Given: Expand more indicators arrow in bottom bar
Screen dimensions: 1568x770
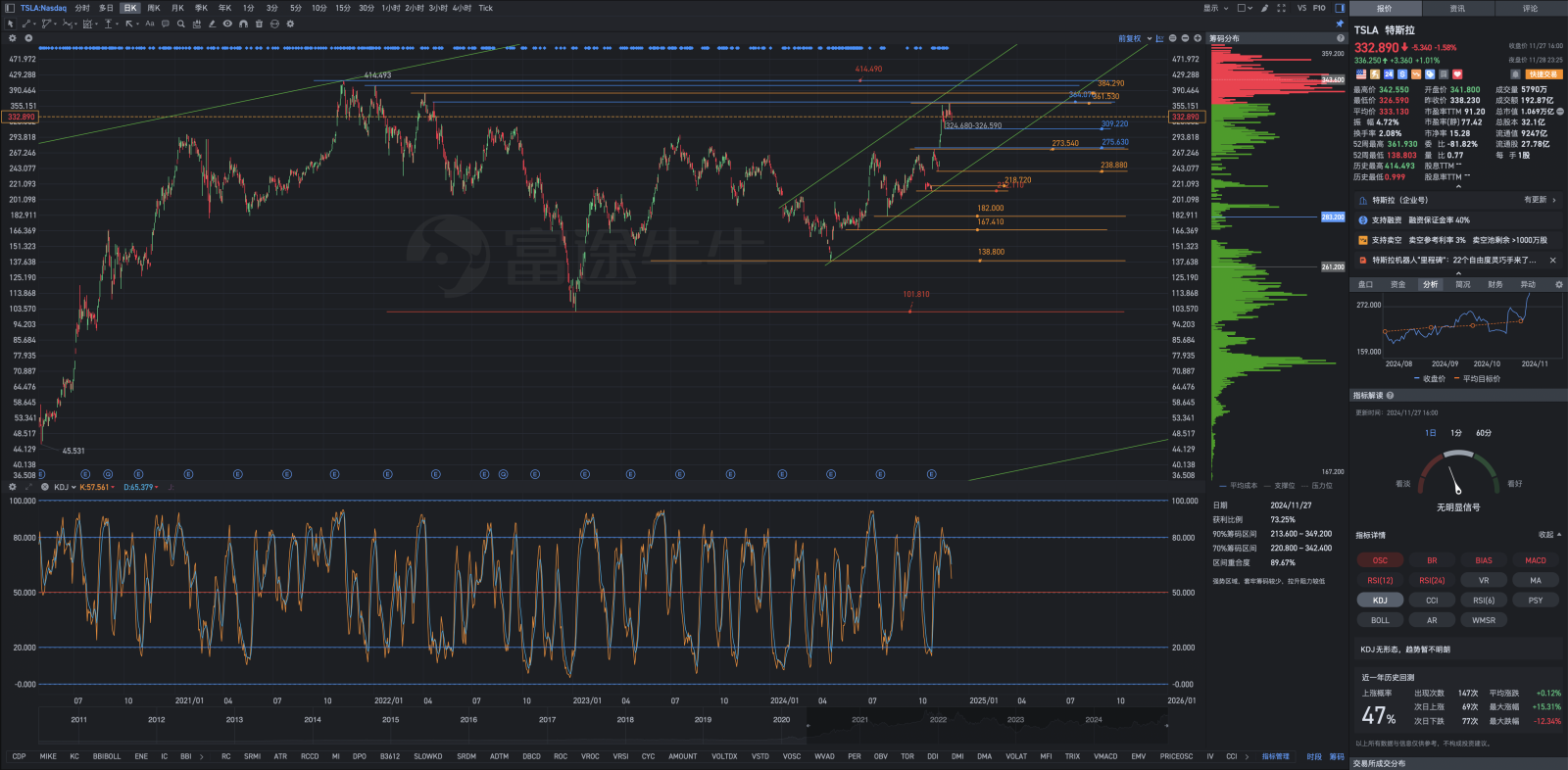Looking at the screenshot, I should point(1247,756).
